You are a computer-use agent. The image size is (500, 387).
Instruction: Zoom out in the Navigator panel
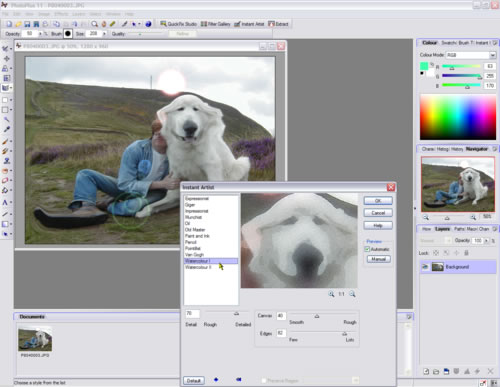[x=426, y=217]
